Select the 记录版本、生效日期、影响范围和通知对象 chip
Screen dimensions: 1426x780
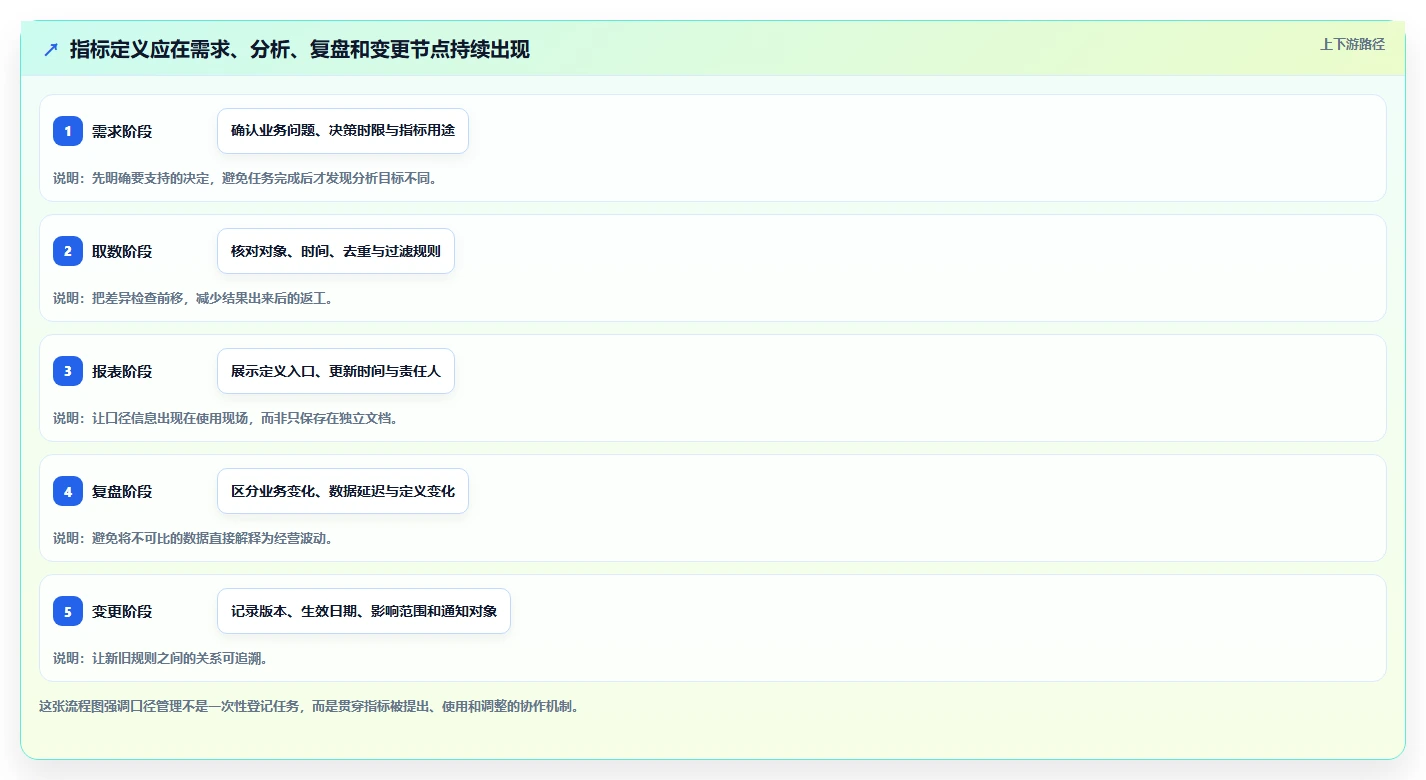click(x=364, y=611)
